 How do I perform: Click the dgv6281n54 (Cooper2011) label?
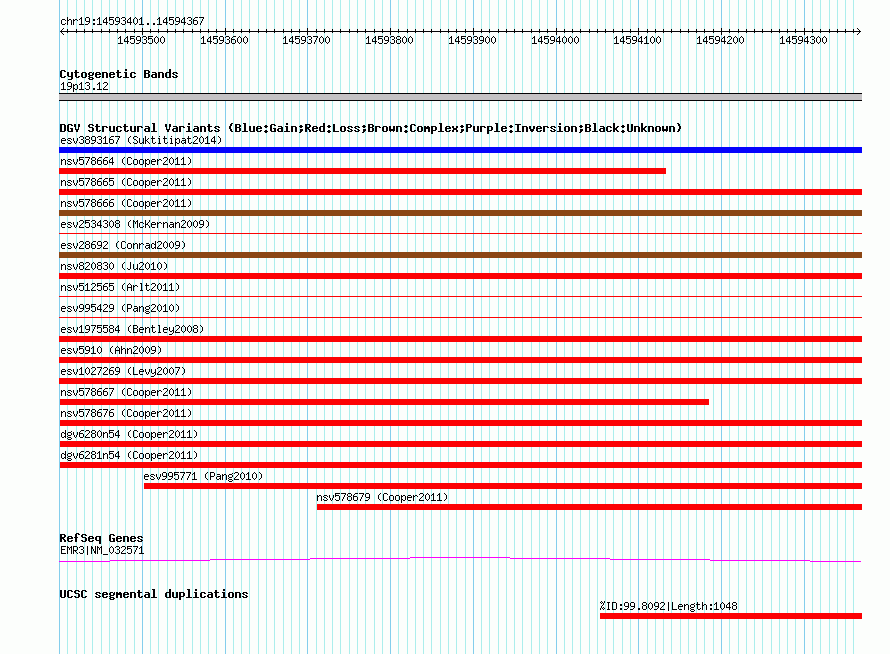[x=129, y=455]
